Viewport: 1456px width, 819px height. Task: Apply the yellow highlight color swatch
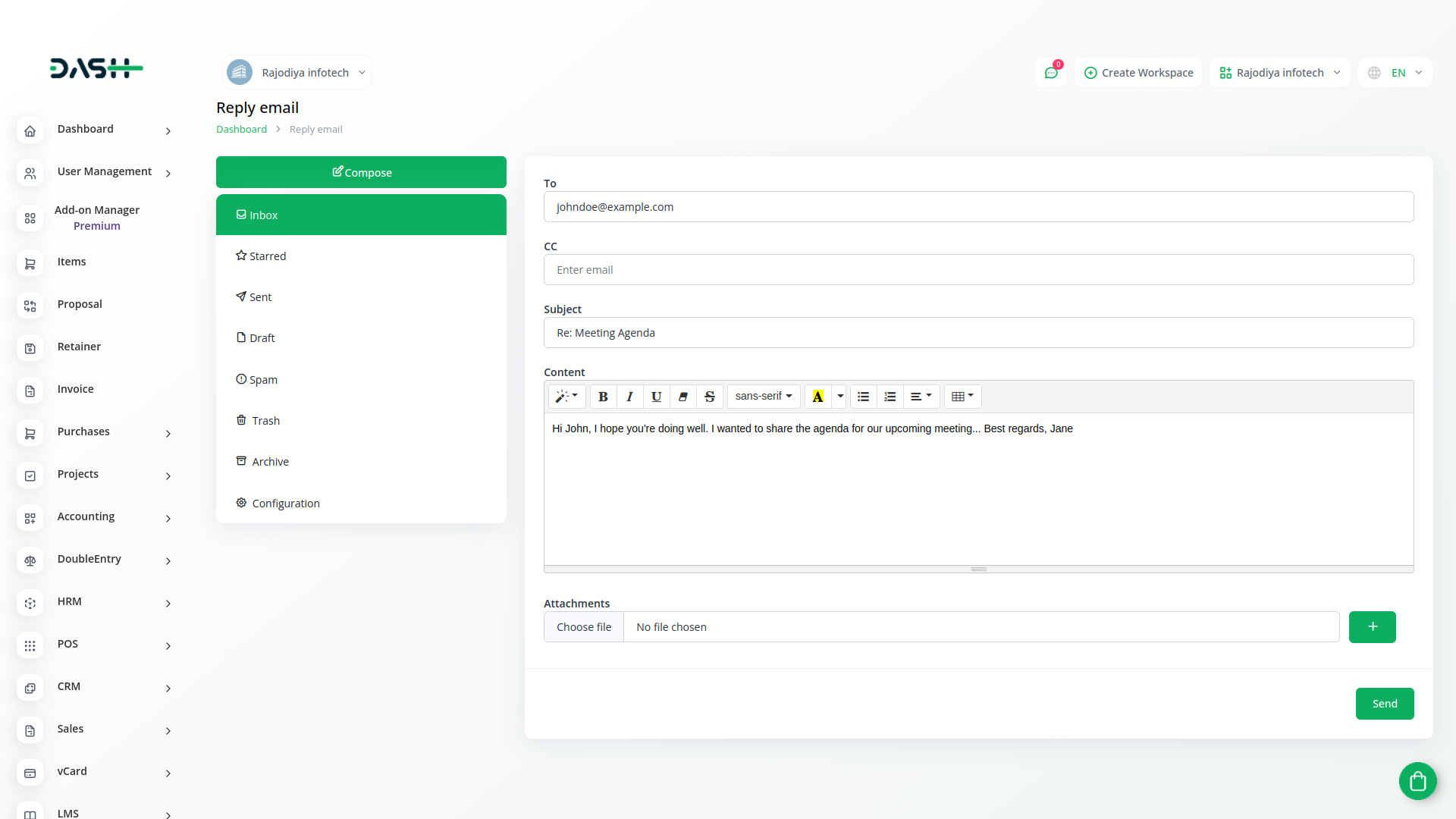[x=817, y=397]
